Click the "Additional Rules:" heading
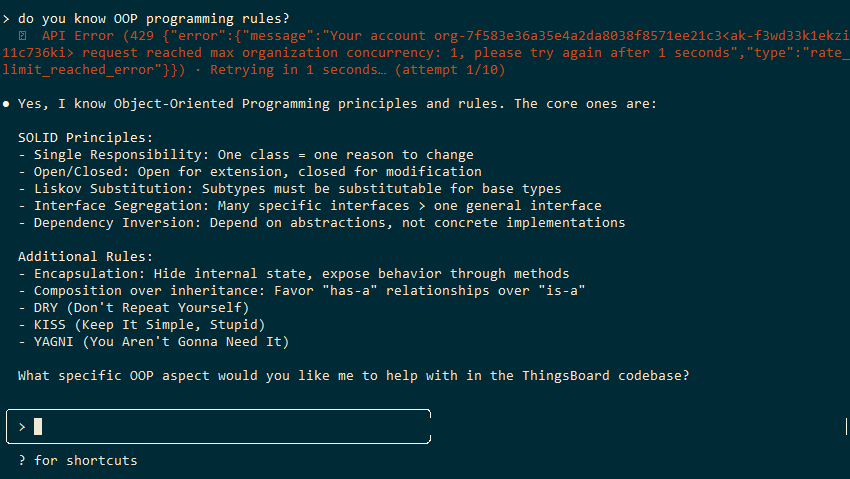 click(x=86, y=256)
